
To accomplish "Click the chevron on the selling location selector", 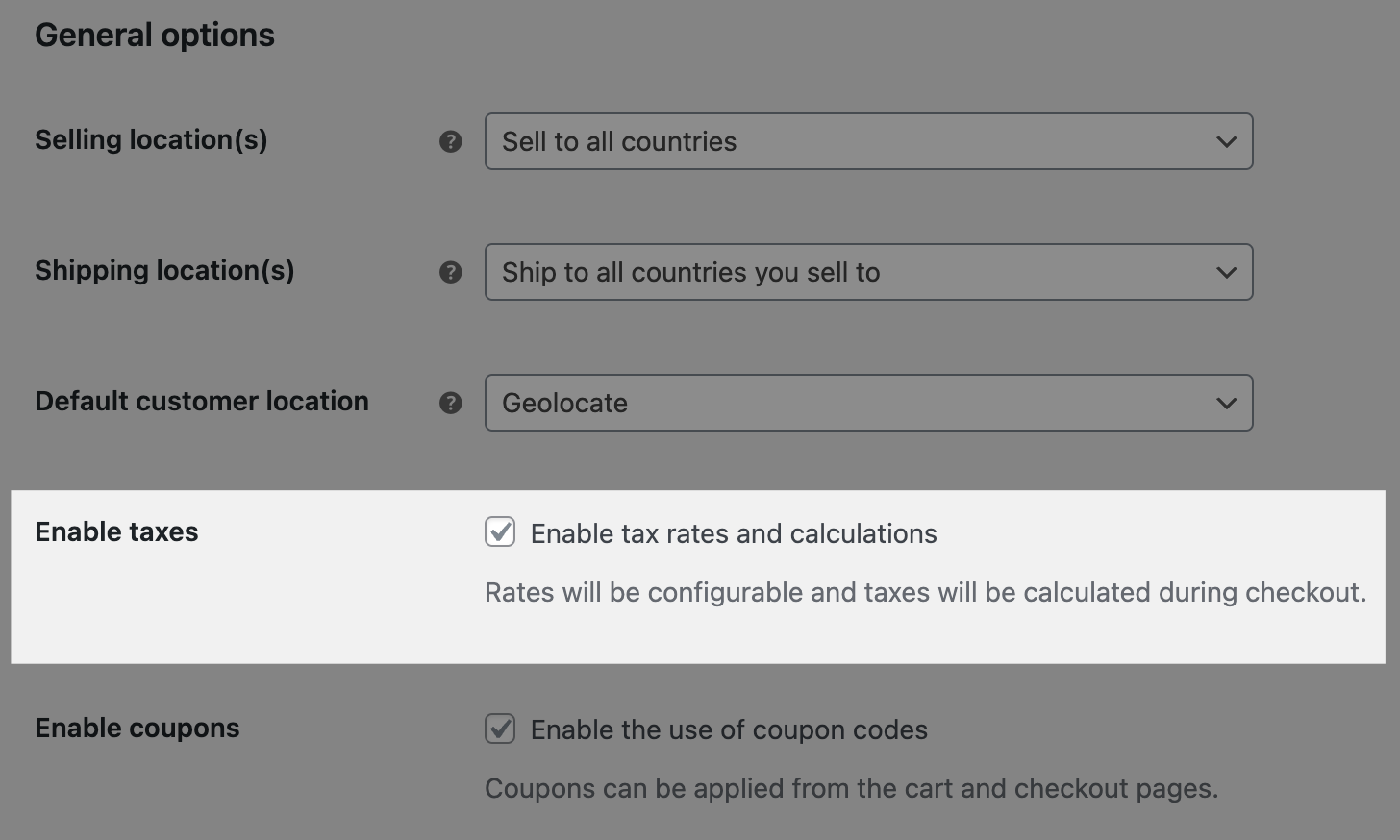I will (1226, 141).
